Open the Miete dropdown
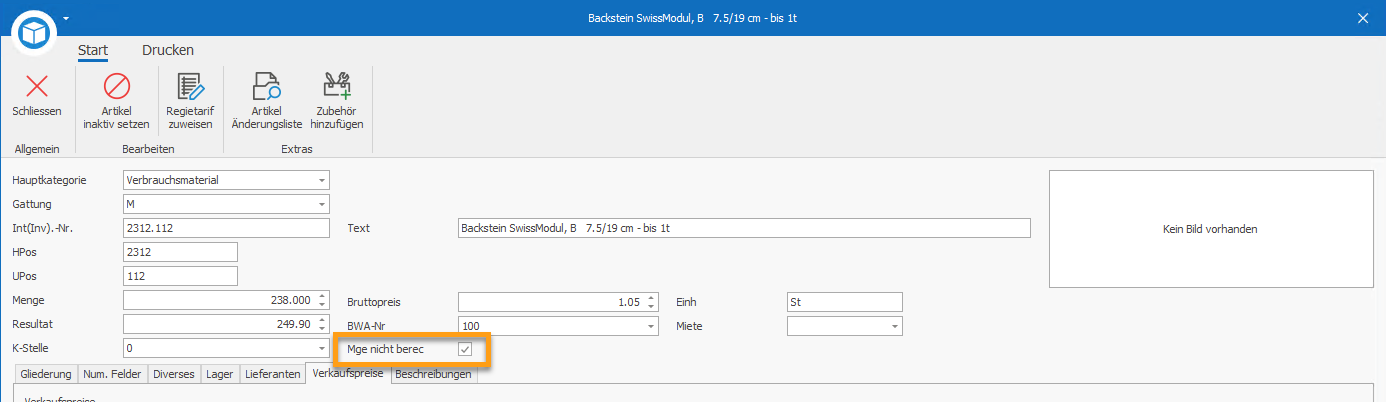 click(893, 325)
